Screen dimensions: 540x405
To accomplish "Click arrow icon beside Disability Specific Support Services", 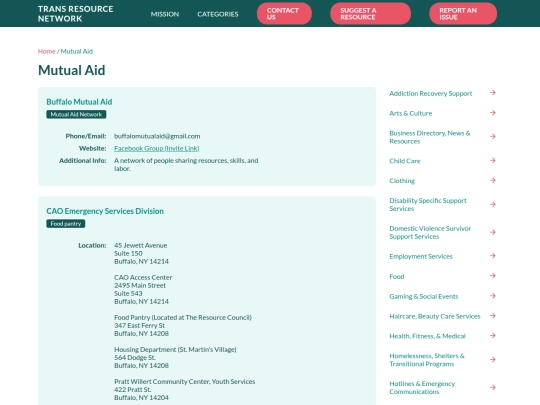I will pos(493,205).
